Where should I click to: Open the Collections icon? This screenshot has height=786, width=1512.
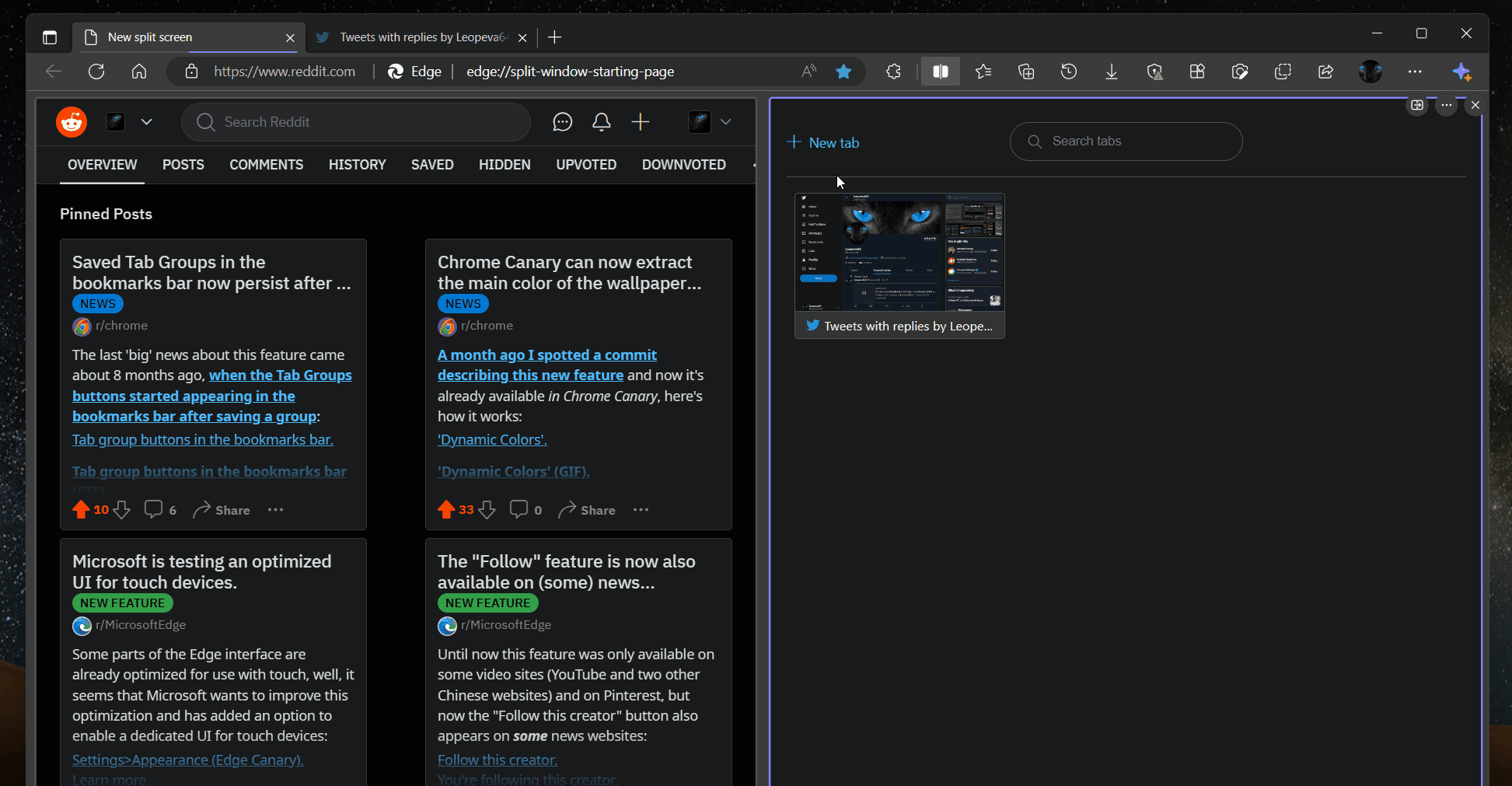point(1026,71)
